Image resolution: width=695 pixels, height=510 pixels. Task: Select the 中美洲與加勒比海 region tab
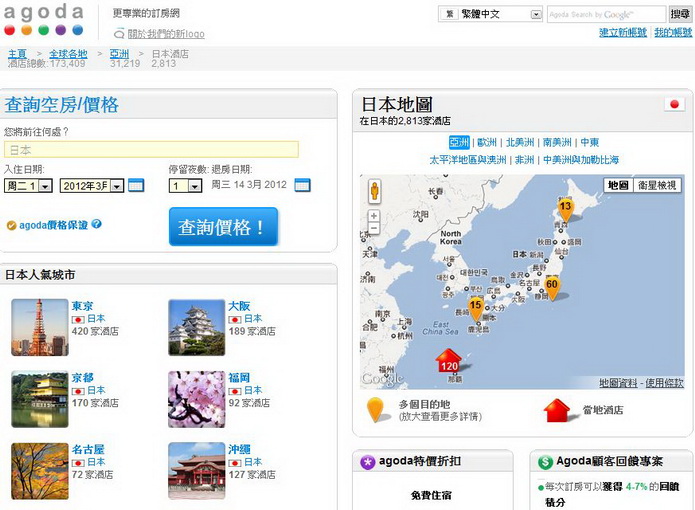coord(581,160)
